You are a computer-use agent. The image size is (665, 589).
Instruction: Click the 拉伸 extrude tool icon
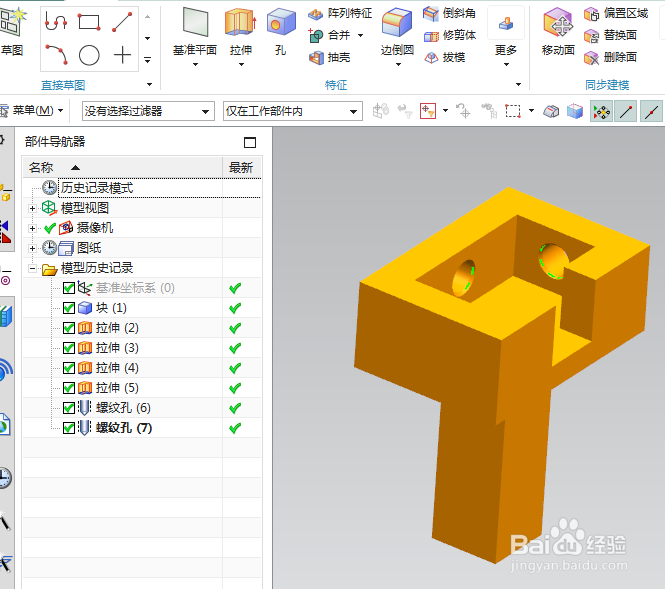point(240,22)
